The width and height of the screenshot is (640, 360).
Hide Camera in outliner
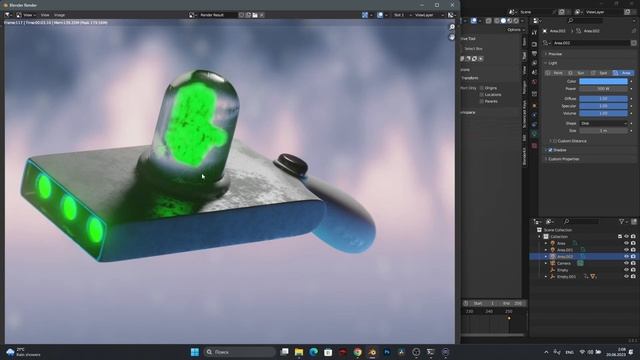pyautogui.click(x=626, y=263)
